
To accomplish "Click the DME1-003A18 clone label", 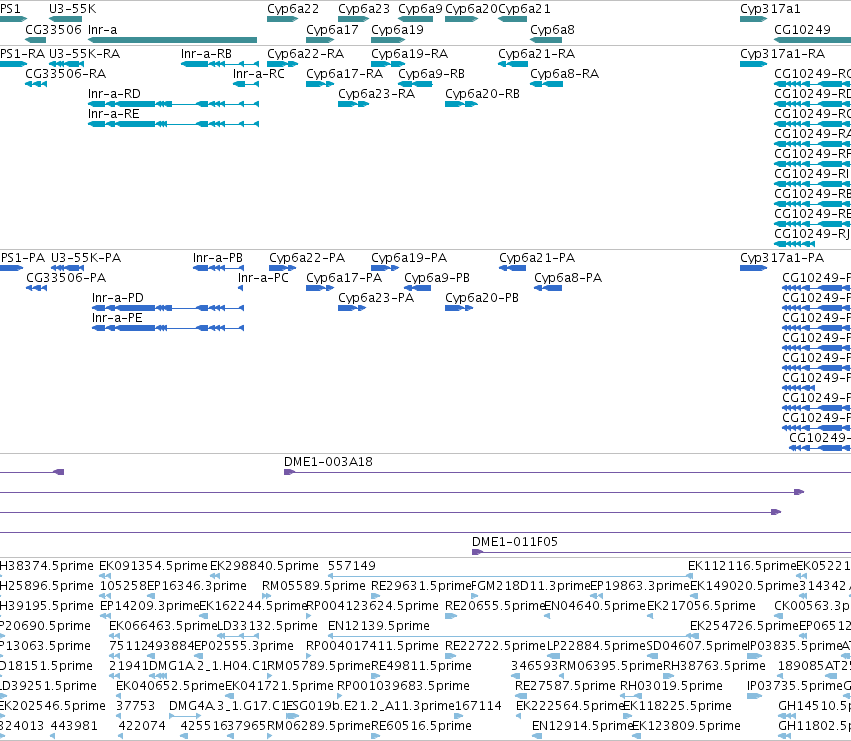I will [328, 462].
